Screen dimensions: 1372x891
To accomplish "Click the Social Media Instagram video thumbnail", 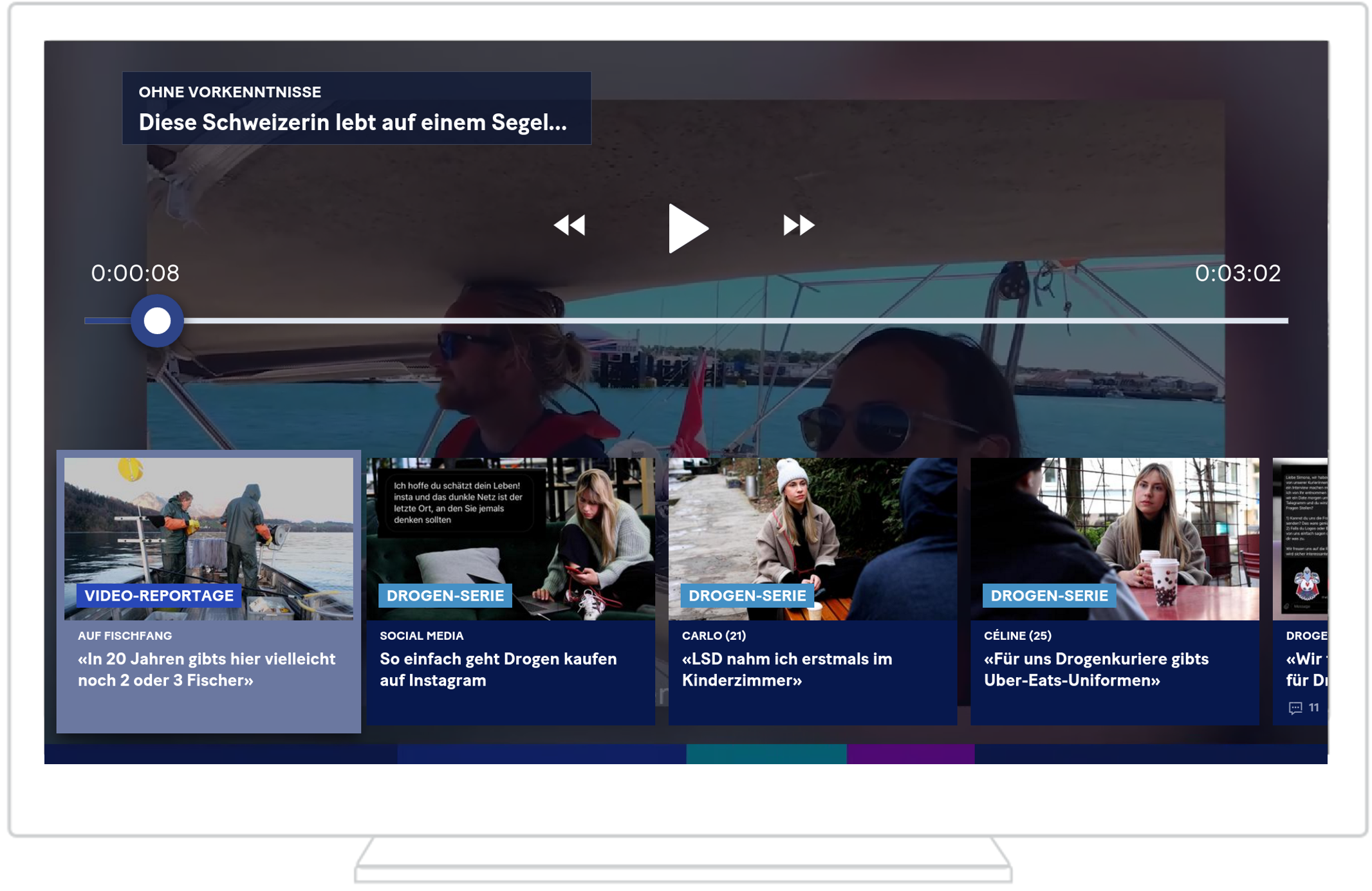I will [x=510, y=528].
